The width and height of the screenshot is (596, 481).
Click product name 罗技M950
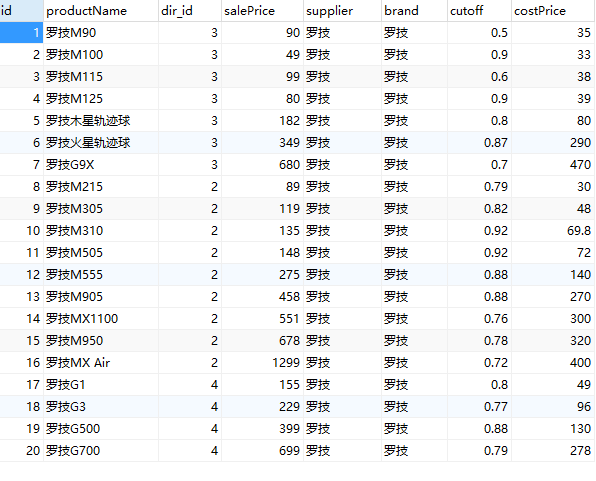coord(74,341)
